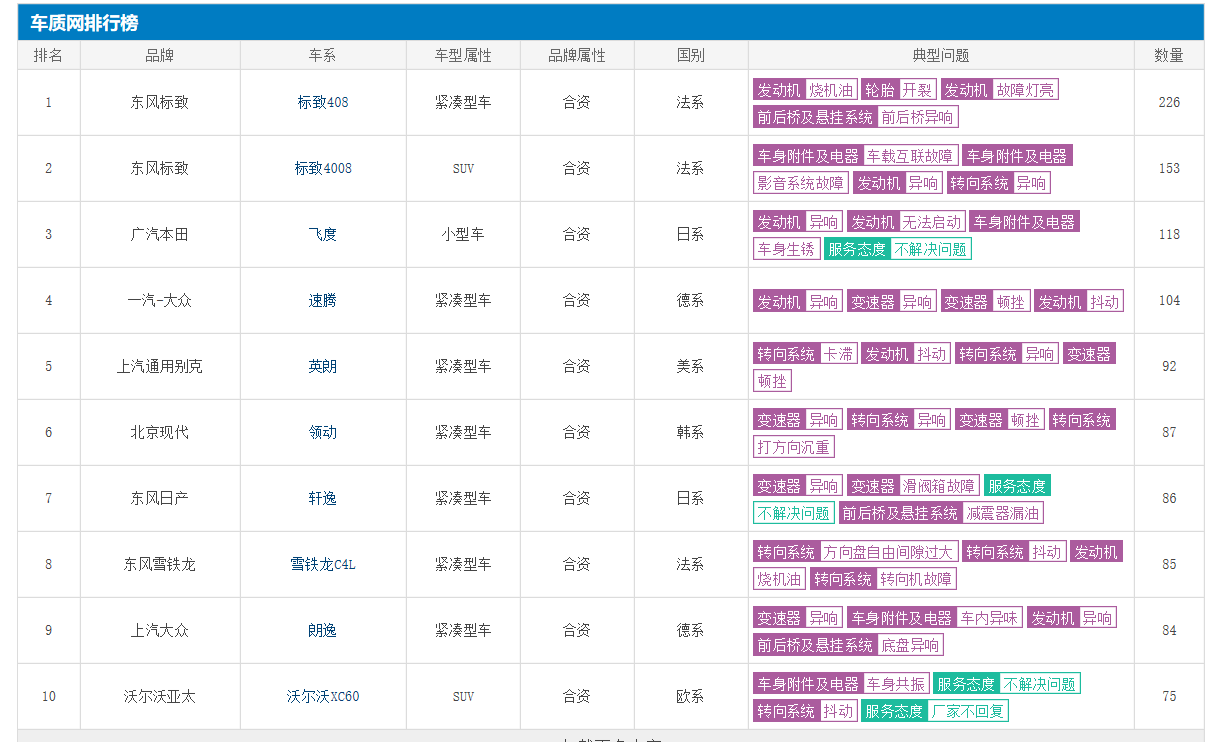Select the 转向机故障 tag for 雪铁龙C4L
The height and width of the screenshot is (742, 1214).
tap(917, 579)
